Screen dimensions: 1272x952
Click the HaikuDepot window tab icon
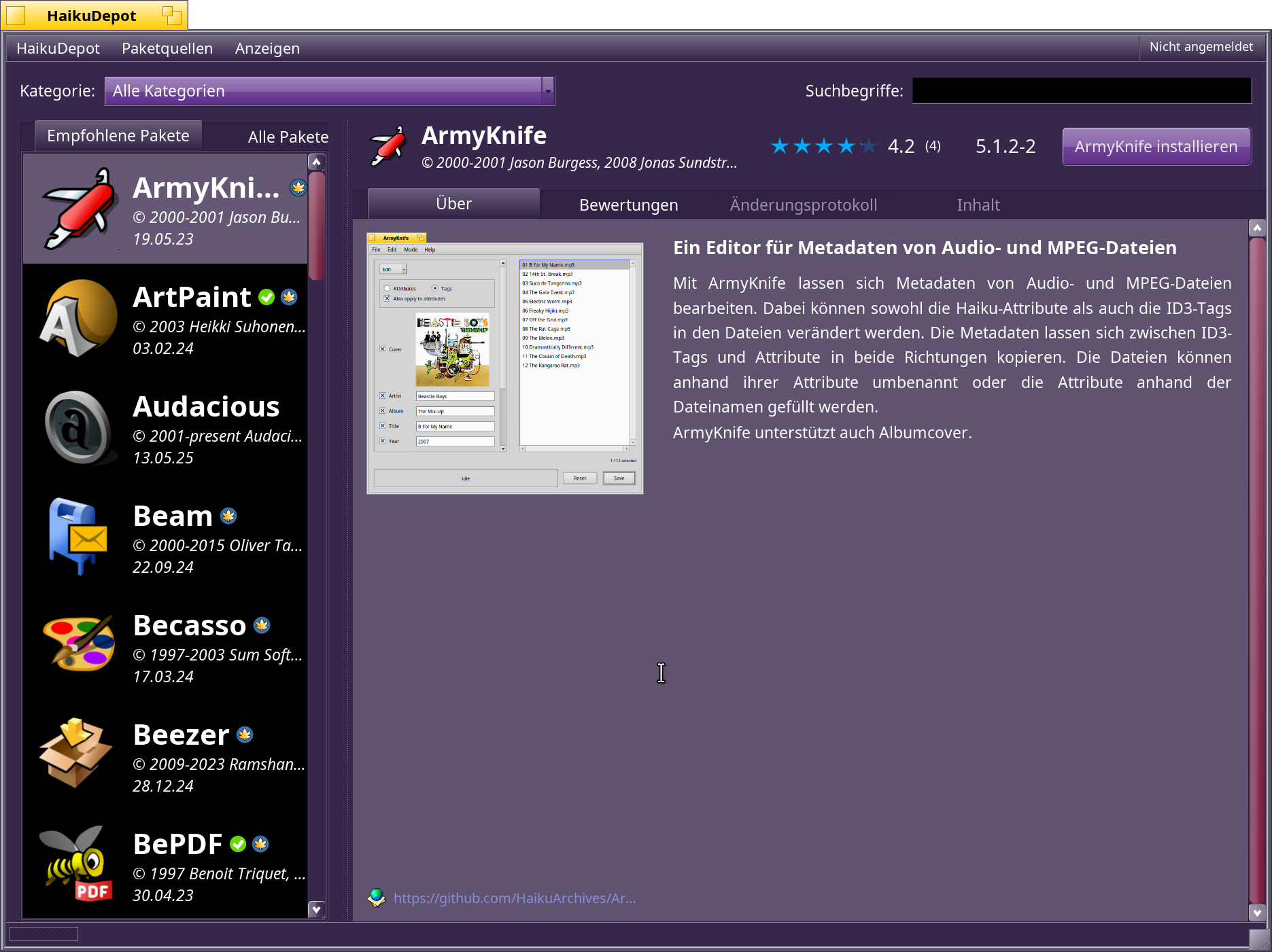click(x=16, y=15)
